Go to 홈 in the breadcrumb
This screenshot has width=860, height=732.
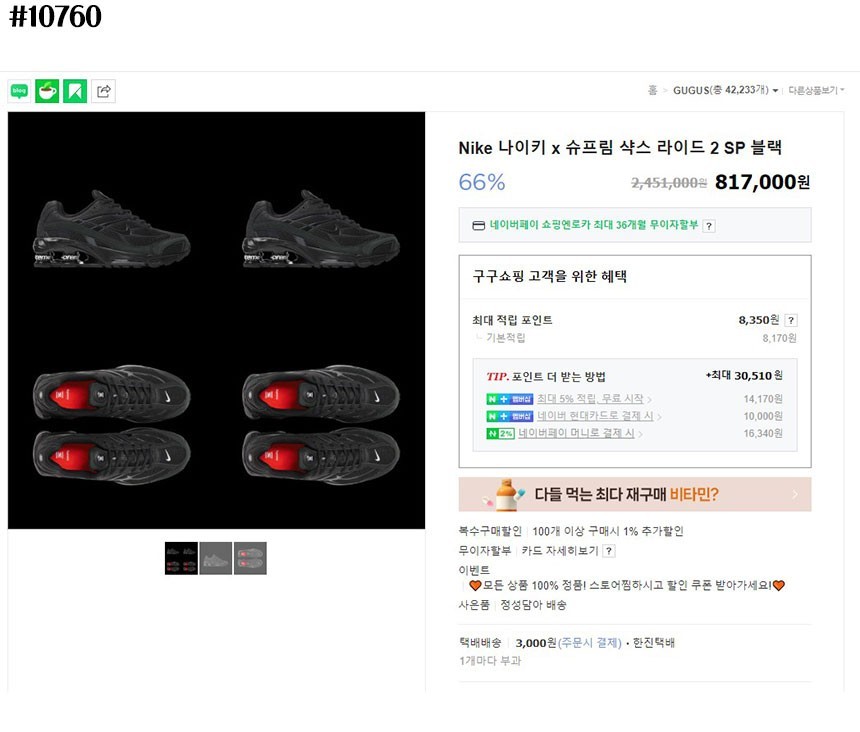pyautogui.click(x=652, y=91)
